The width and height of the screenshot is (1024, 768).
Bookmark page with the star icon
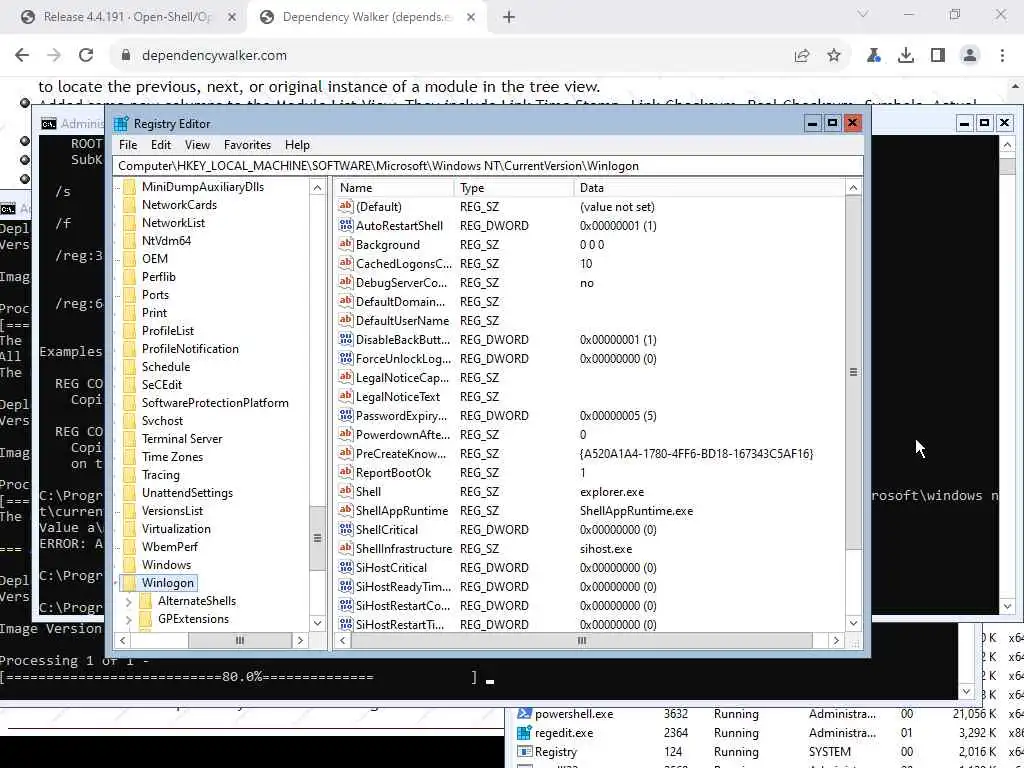(834, 56)
